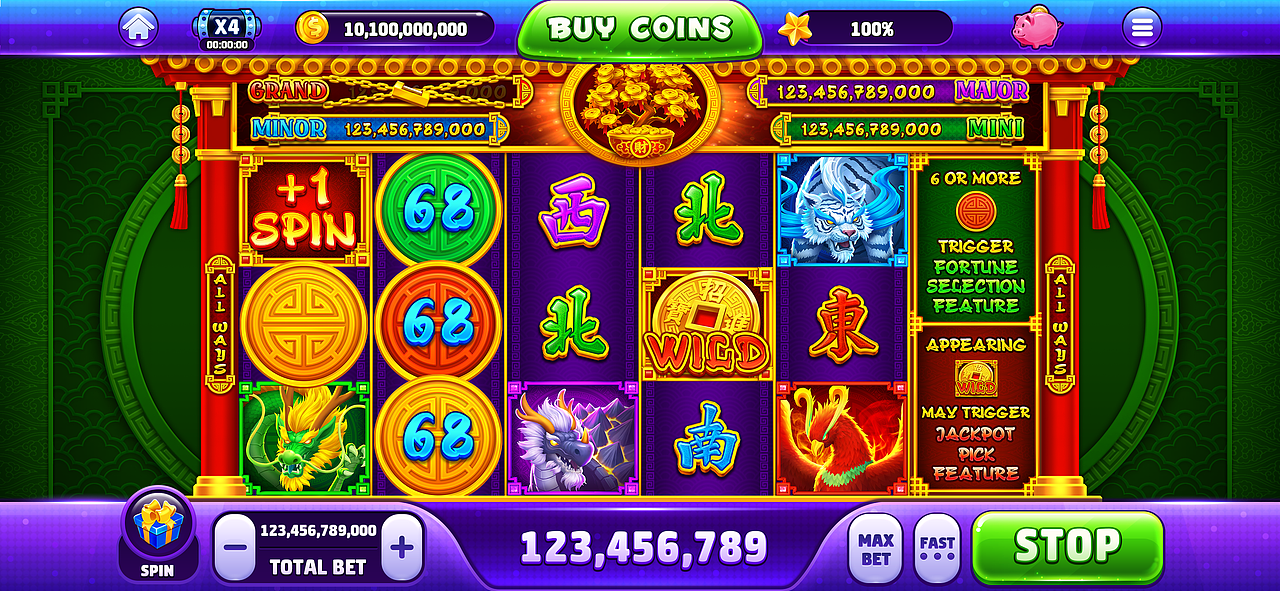1280x591 pixels.
Task: Hit the green STOP button
Action: 1068,546
